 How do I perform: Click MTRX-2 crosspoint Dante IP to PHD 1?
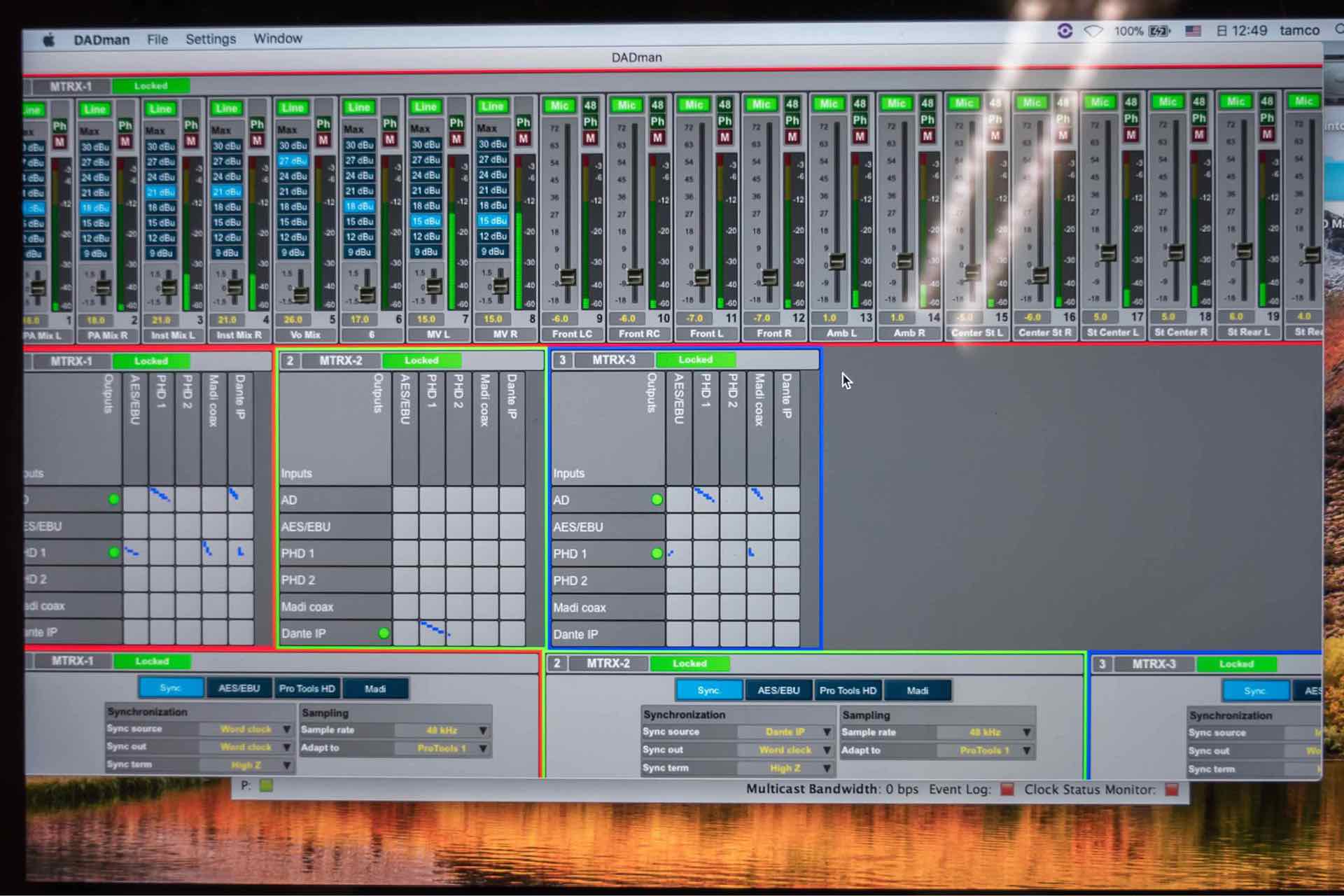[432, 632]
